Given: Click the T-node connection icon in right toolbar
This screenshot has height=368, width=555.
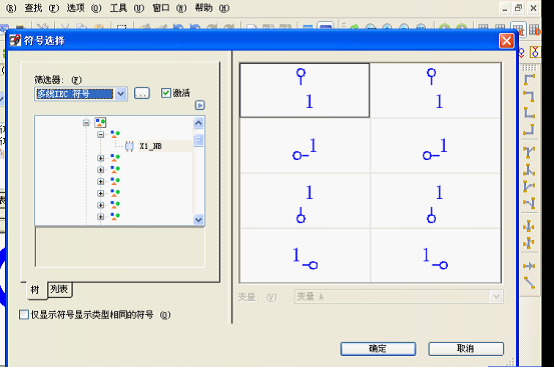Looking at the screenshot, I should pyautogui.click(x=529, y=152).
